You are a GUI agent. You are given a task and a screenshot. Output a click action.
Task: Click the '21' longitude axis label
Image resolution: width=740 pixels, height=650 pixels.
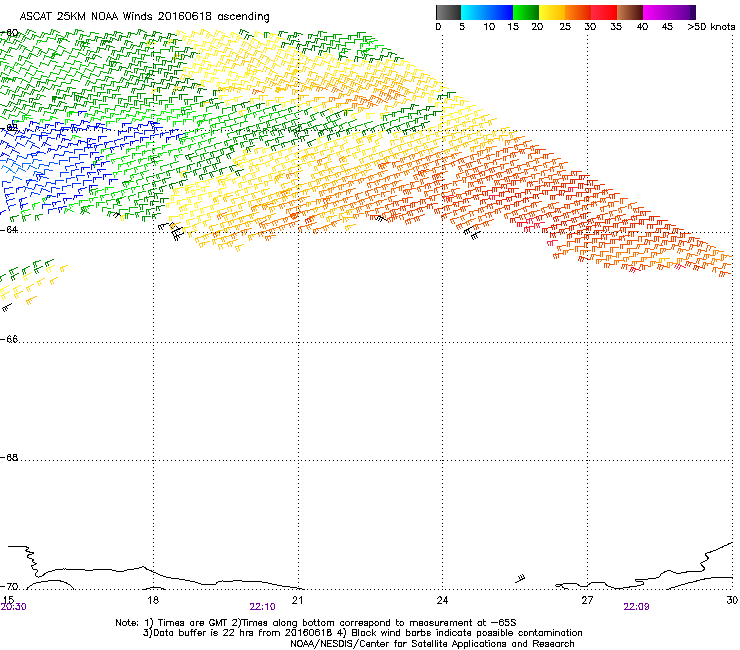pyautogui.click(x=297, y=600)
